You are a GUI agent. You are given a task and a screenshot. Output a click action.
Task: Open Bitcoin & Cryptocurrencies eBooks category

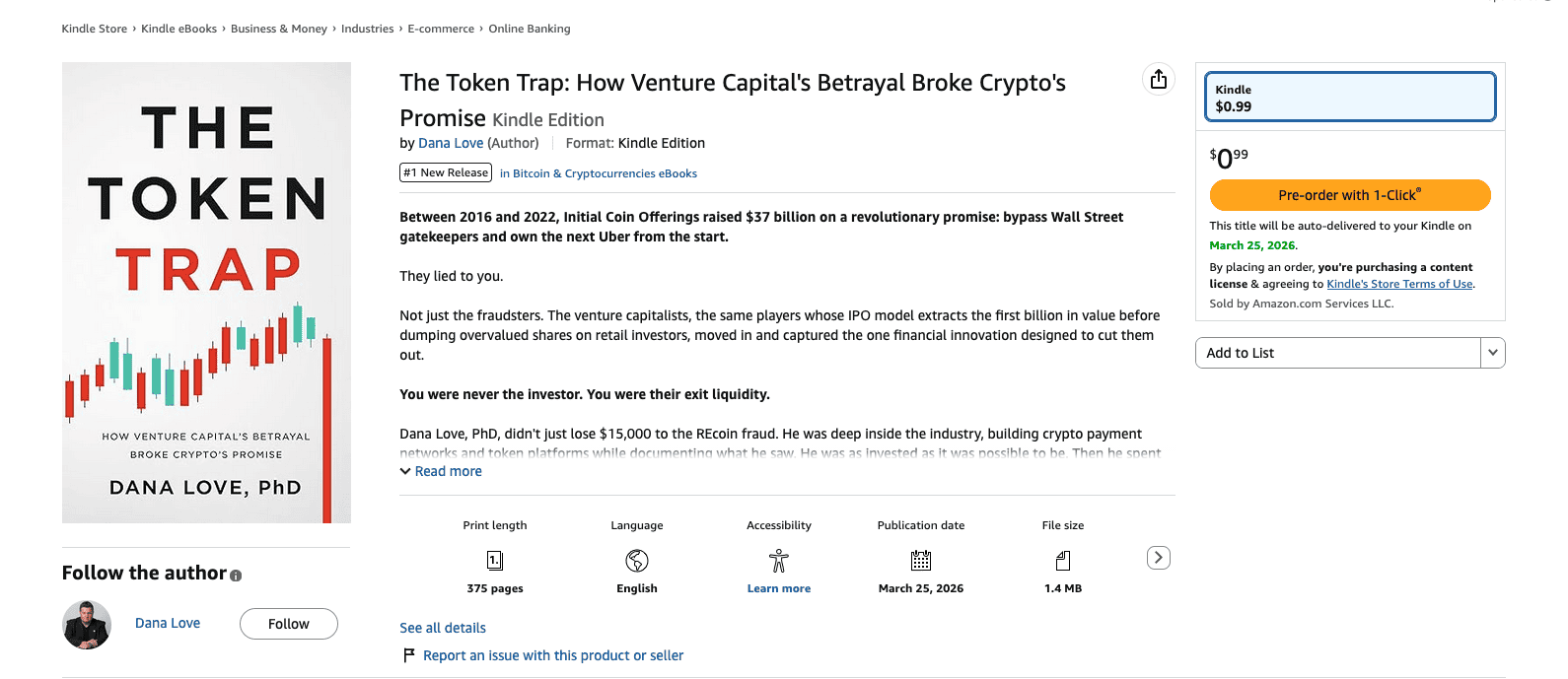point(605,172)
